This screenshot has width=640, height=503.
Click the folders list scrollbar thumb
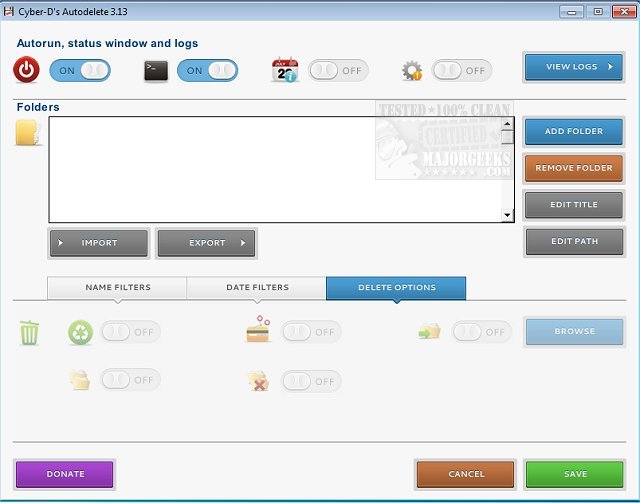pos(507,137)
